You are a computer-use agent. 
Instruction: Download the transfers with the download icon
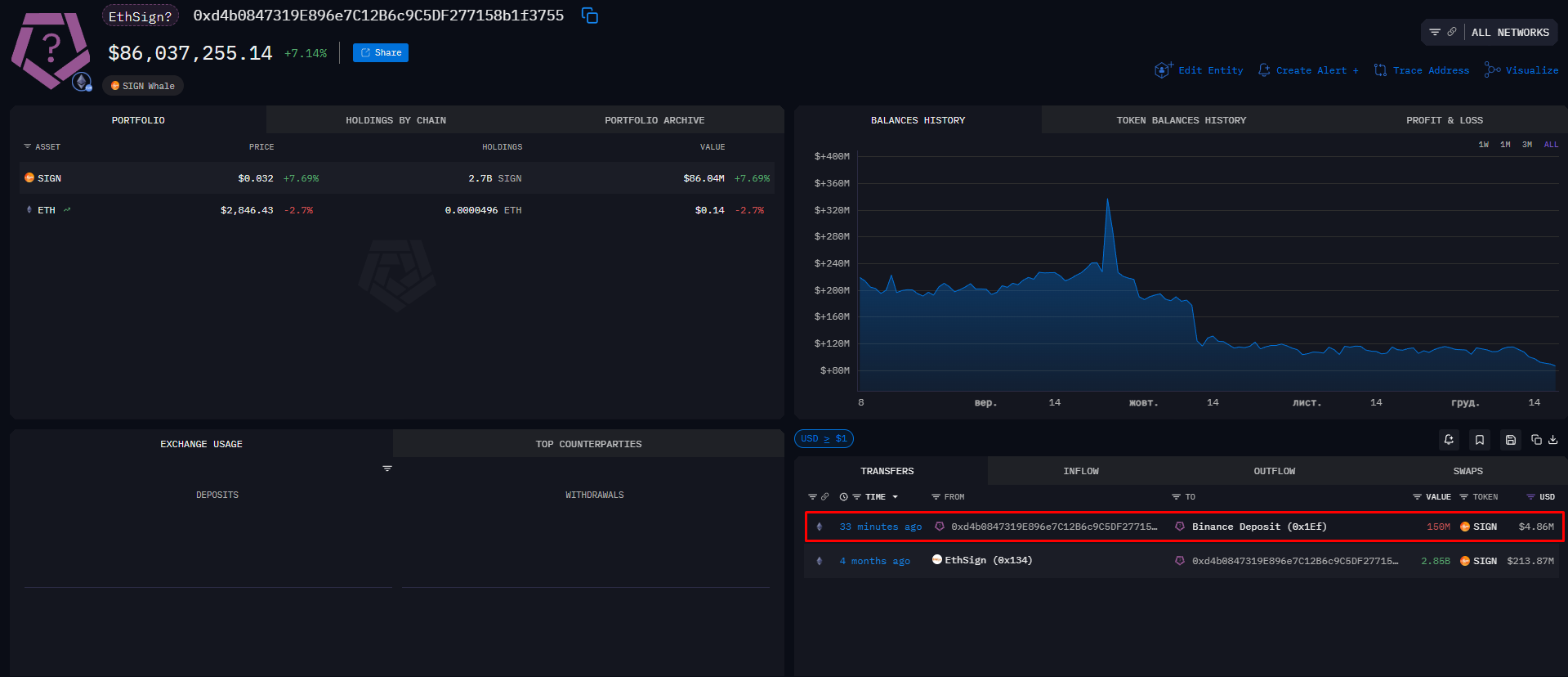click(x=1552, y=440)
